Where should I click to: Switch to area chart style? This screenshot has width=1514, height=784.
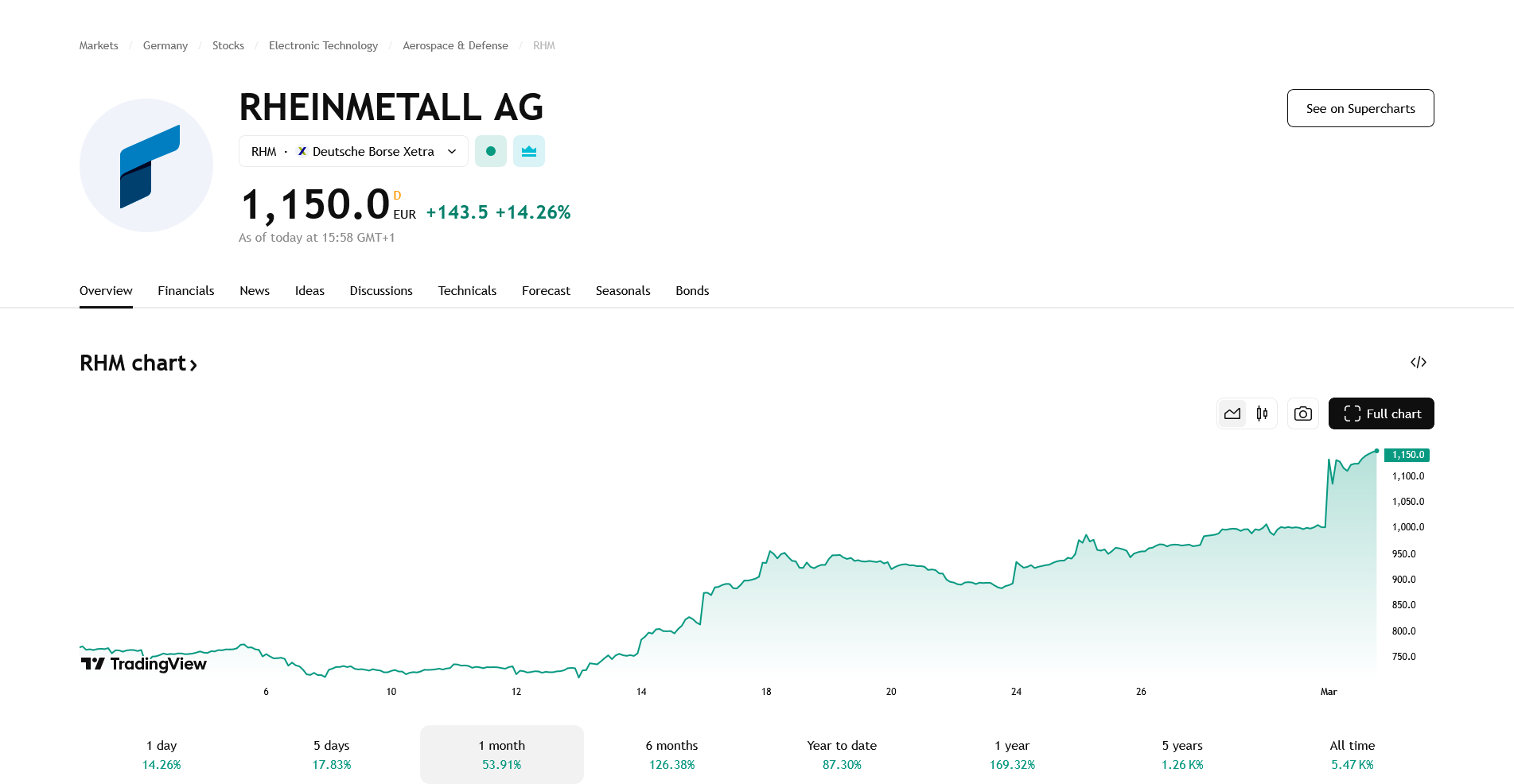point(1232,413)
